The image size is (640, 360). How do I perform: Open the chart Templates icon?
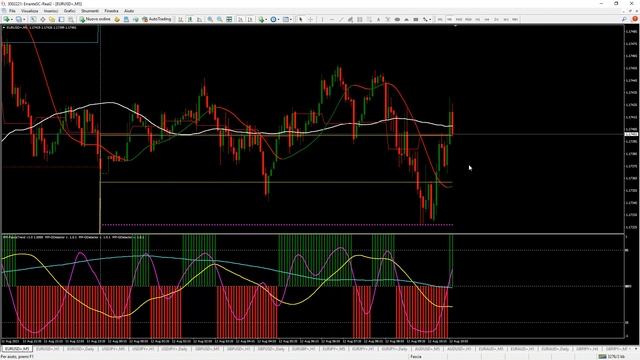(286, 19)
